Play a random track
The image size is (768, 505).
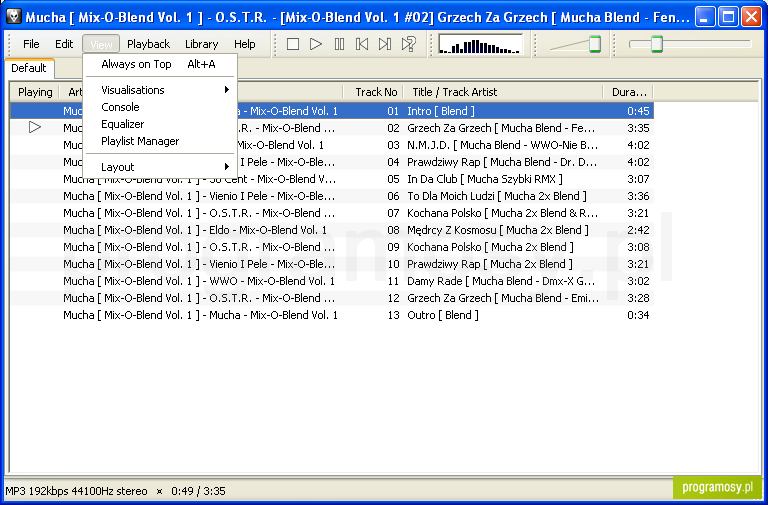pos(408,44)
